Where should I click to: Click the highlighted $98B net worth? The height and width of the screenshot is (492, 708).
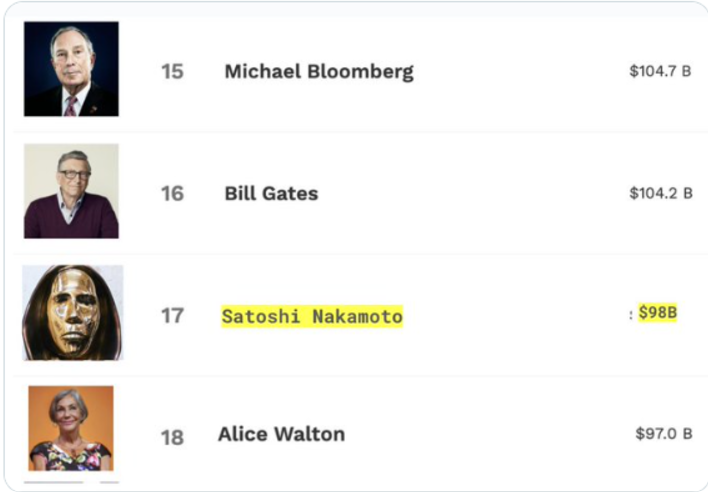click(658, 313)
